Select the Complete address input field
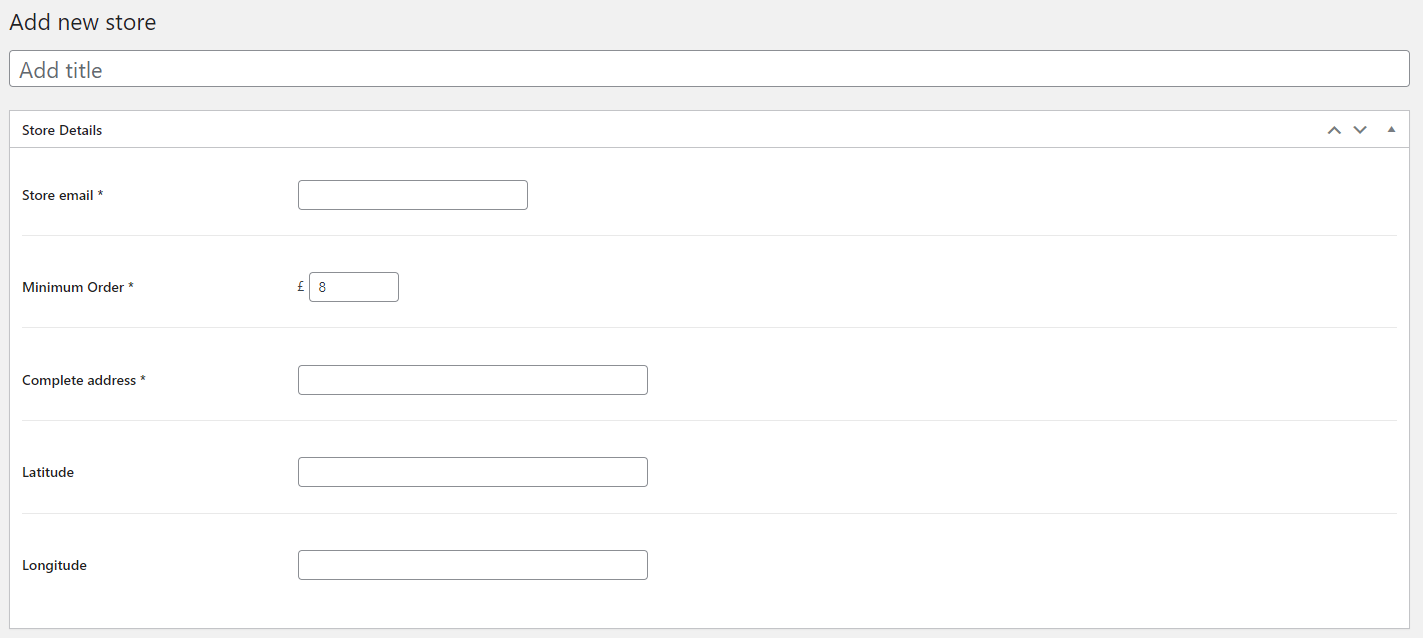1423x638 pixels. pos(472,380)
